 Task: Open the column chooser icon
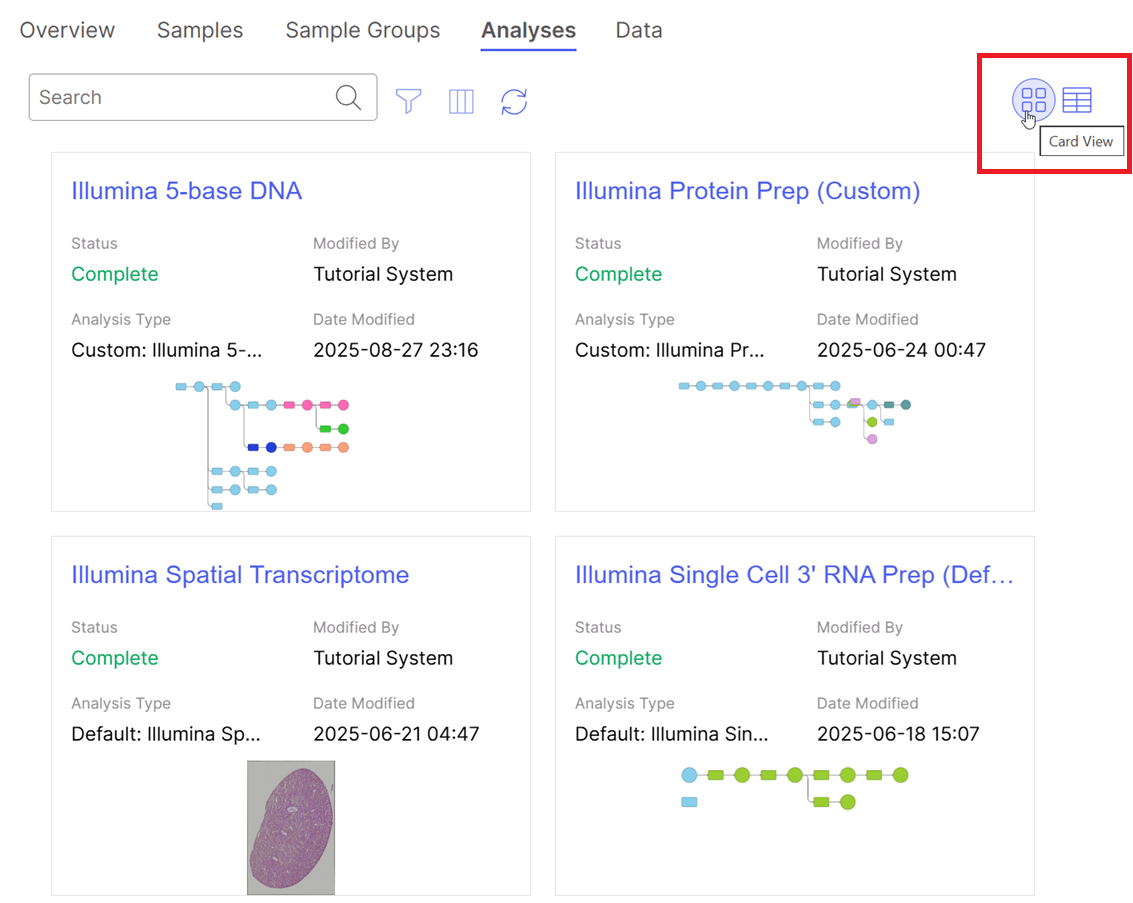tap(461, 101)
